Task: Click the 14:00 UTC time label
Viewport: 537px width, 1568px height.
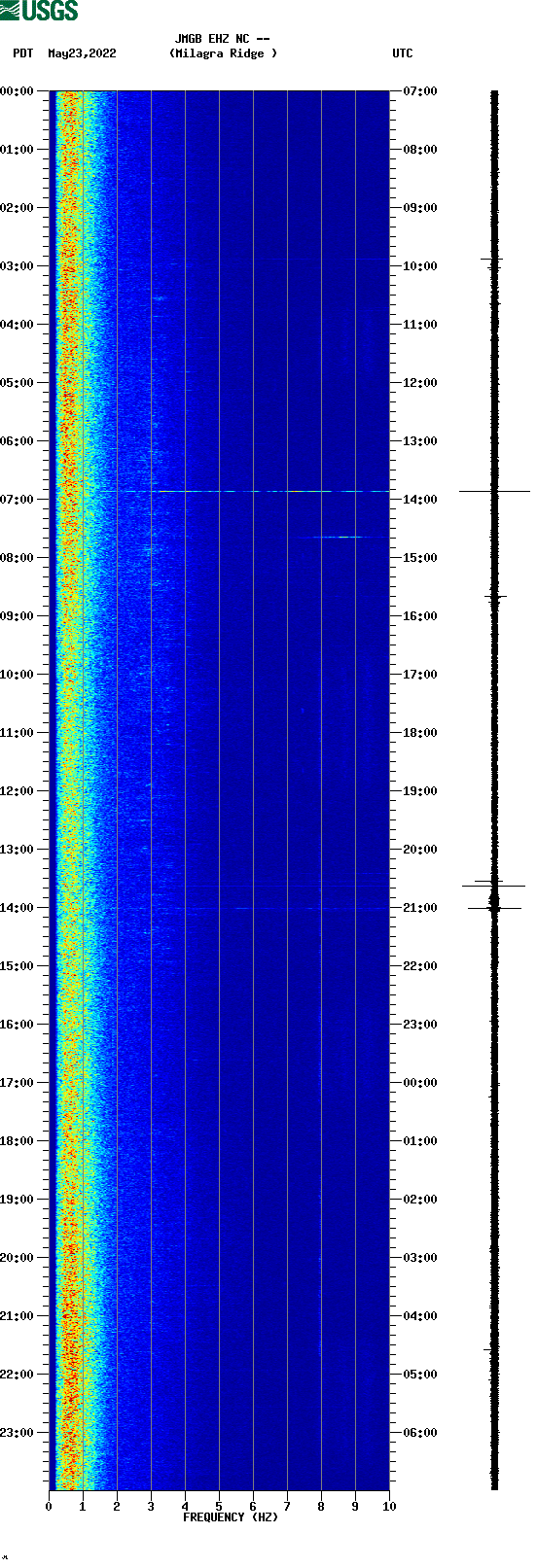Action: (420, 500)
